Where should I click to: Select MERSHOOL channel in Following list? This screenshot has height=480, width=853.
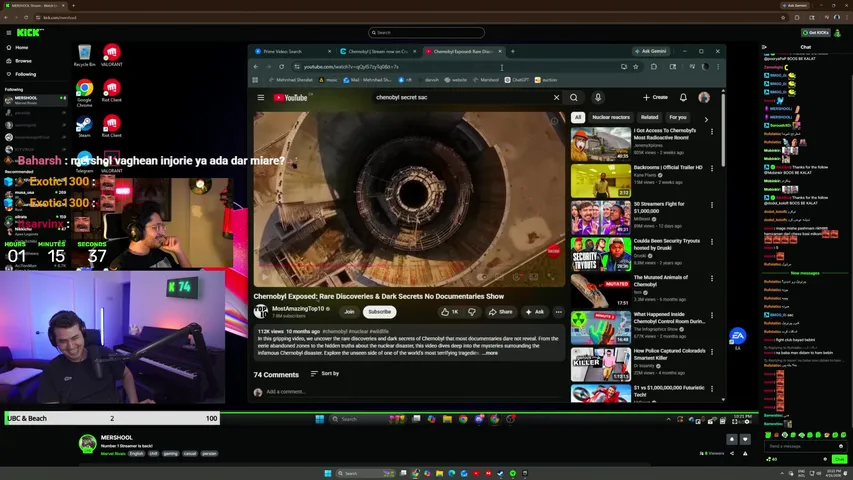pos(35,100)
